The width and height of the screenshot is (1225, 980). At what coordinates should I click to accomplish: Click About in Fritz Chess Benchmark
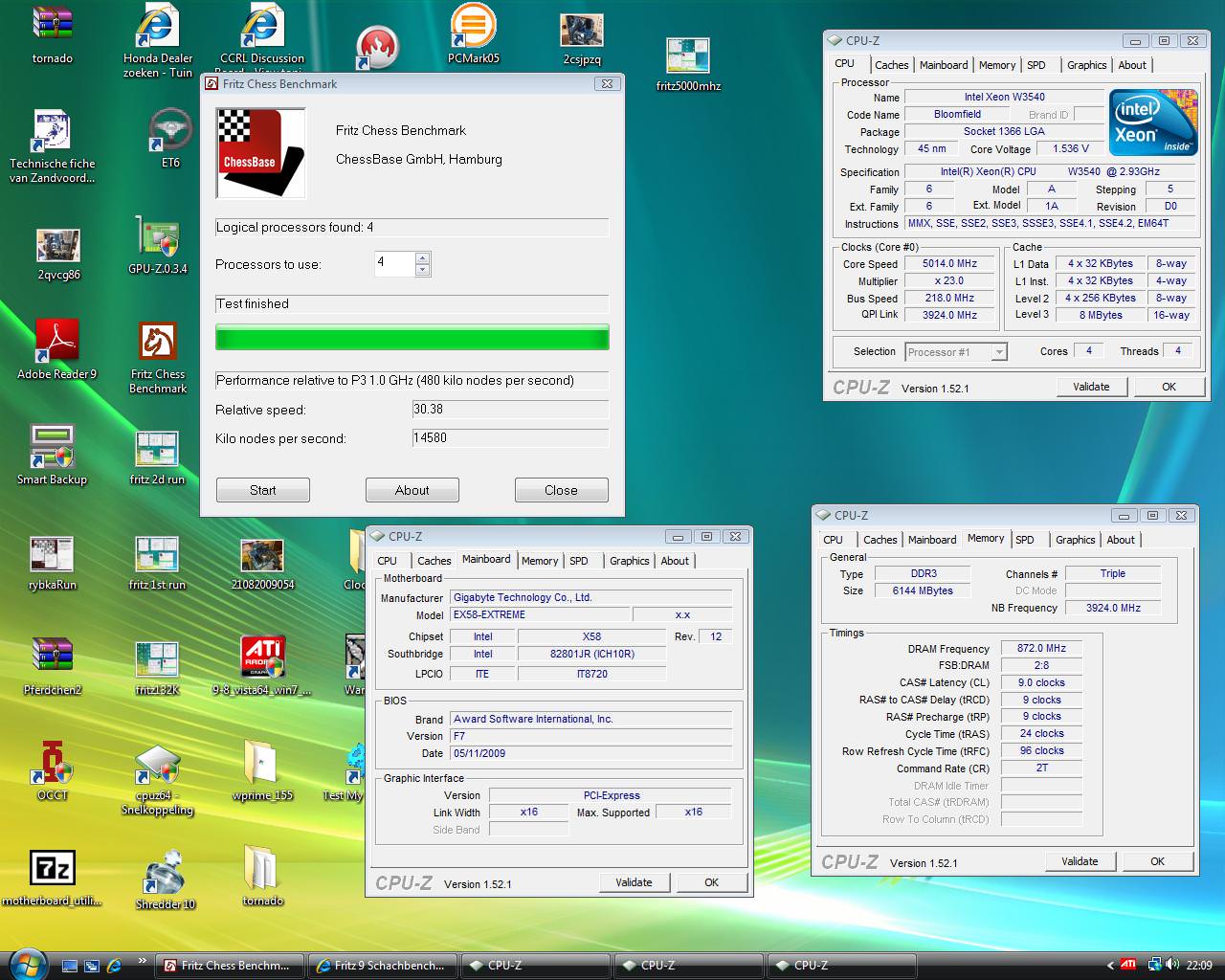point(412,490)
